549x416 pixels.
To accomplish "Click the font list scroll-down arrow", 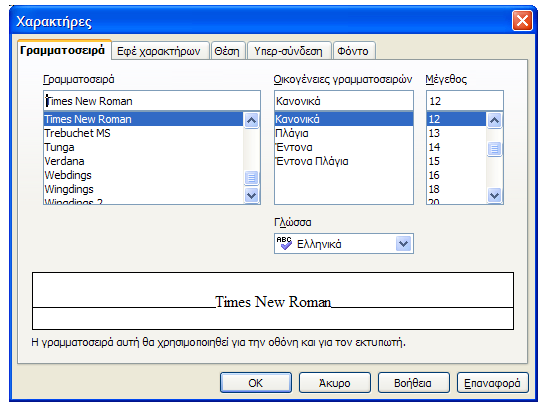I will click(251, 195).
